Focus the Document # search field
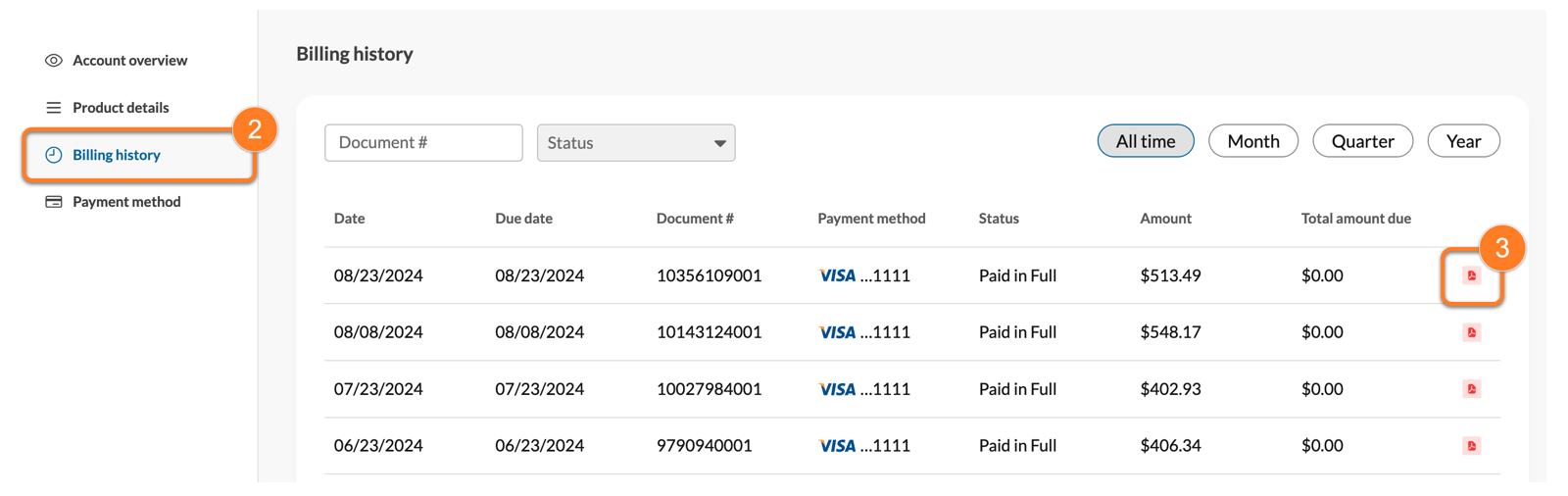 pos(423,142)
